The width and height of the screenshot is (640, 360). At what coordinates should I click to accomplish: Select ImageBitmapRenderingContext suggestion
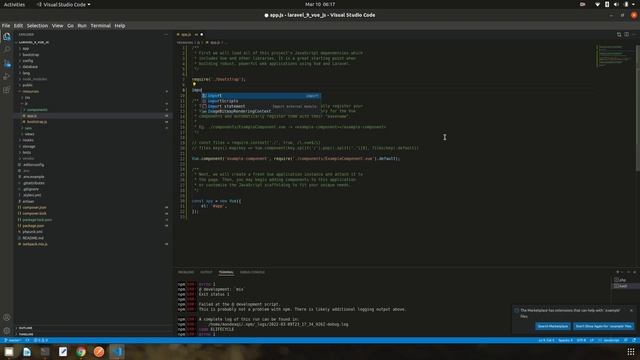click(x=261, y=111)
